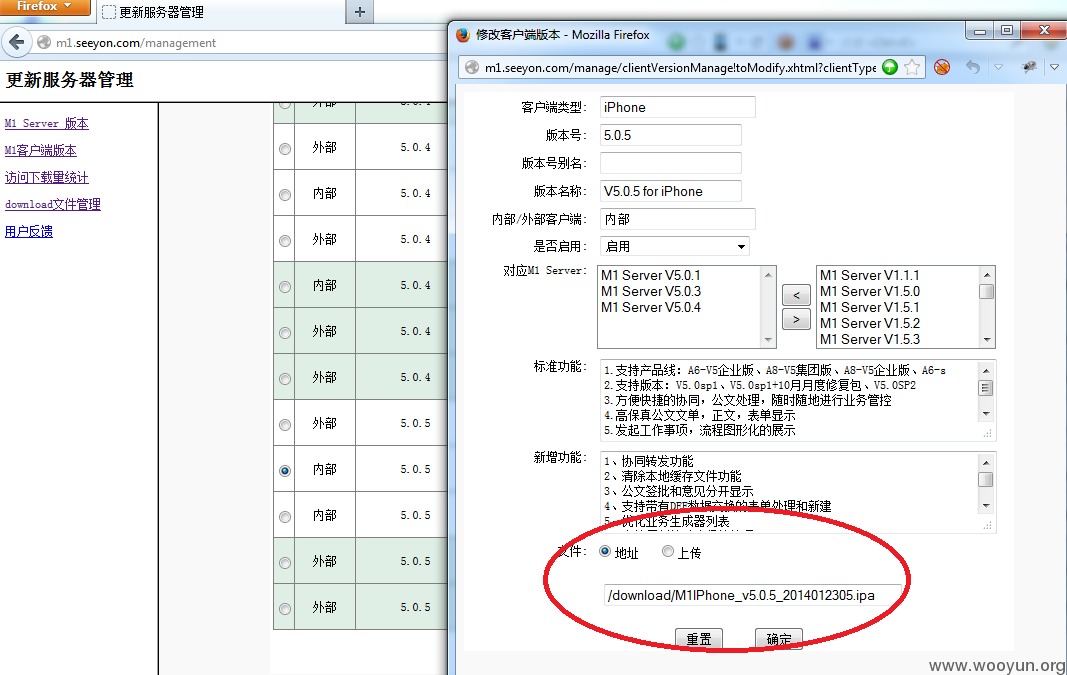The width and height of the screenshot is (1067, 675).
Task: Click the file path field with M1IPhone_v5.0.5 ipa
Action: click(x=753, y=595)
